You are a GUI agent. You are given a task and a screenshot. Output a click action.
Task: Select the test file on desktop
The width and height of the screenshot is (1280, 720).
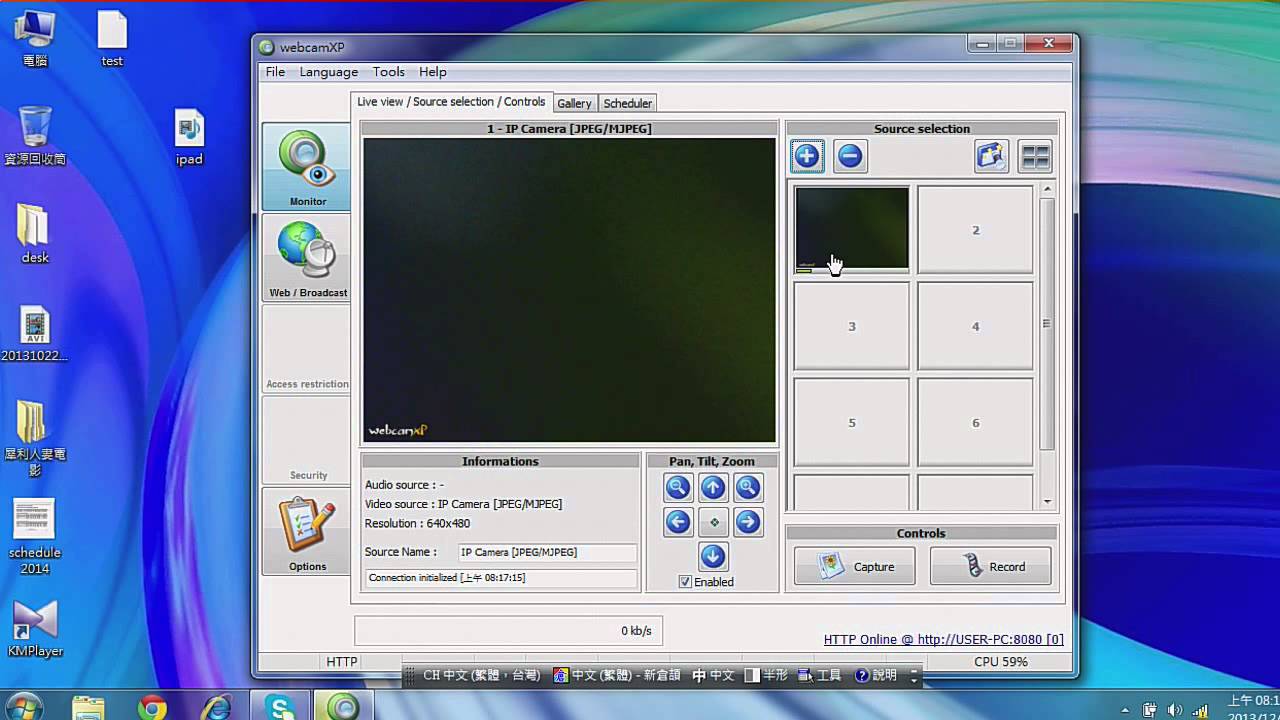click(112, 39)
